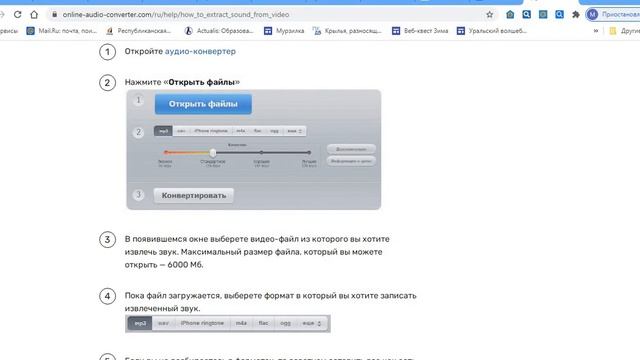Set quality slider to the rightmost best point

pyautogui.click(x=309, y=152)
